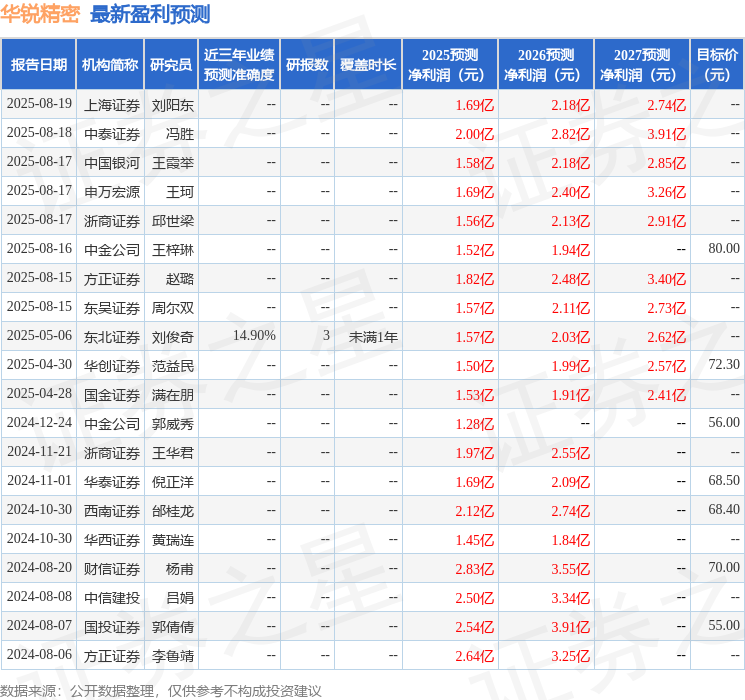Click 华泰证券 institution cell

click(112, 482)
